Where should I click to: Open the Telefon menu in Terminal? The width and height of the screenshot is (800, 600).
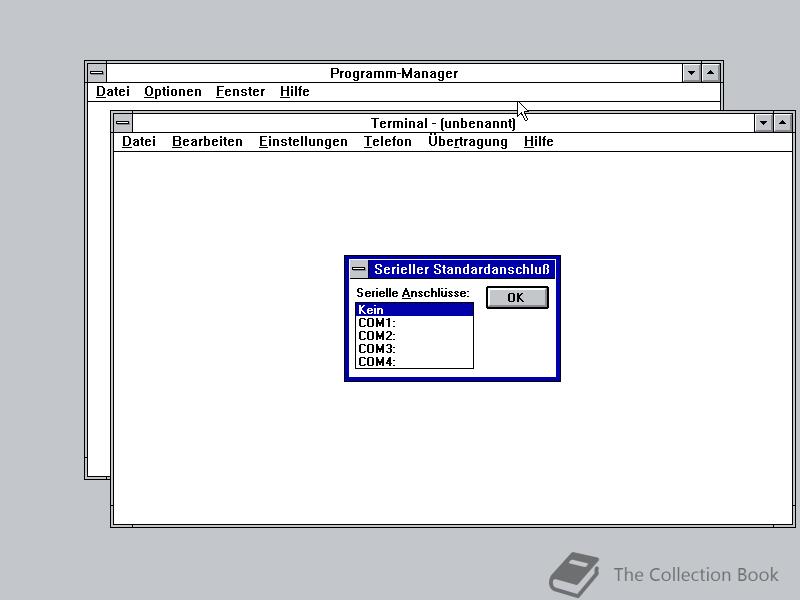click(387, 141)
